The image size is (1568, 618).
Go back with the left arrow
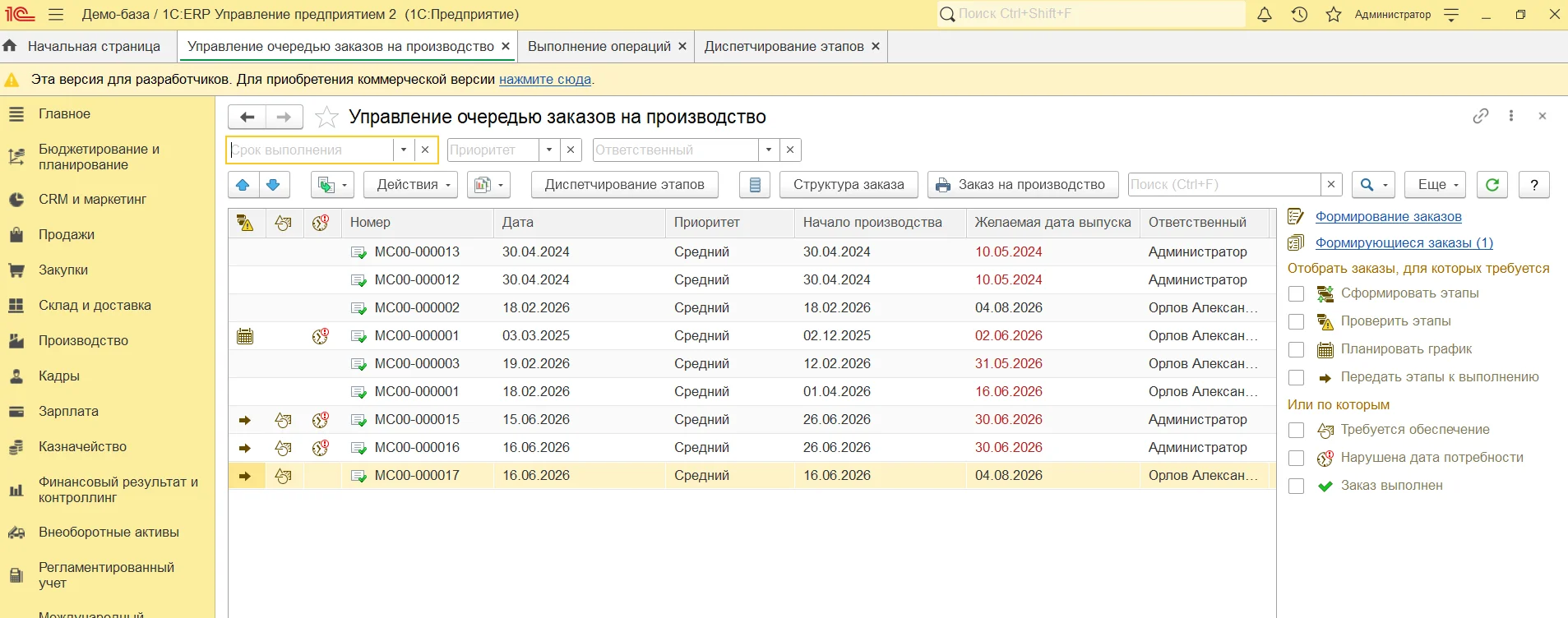[x=247, y=117]
